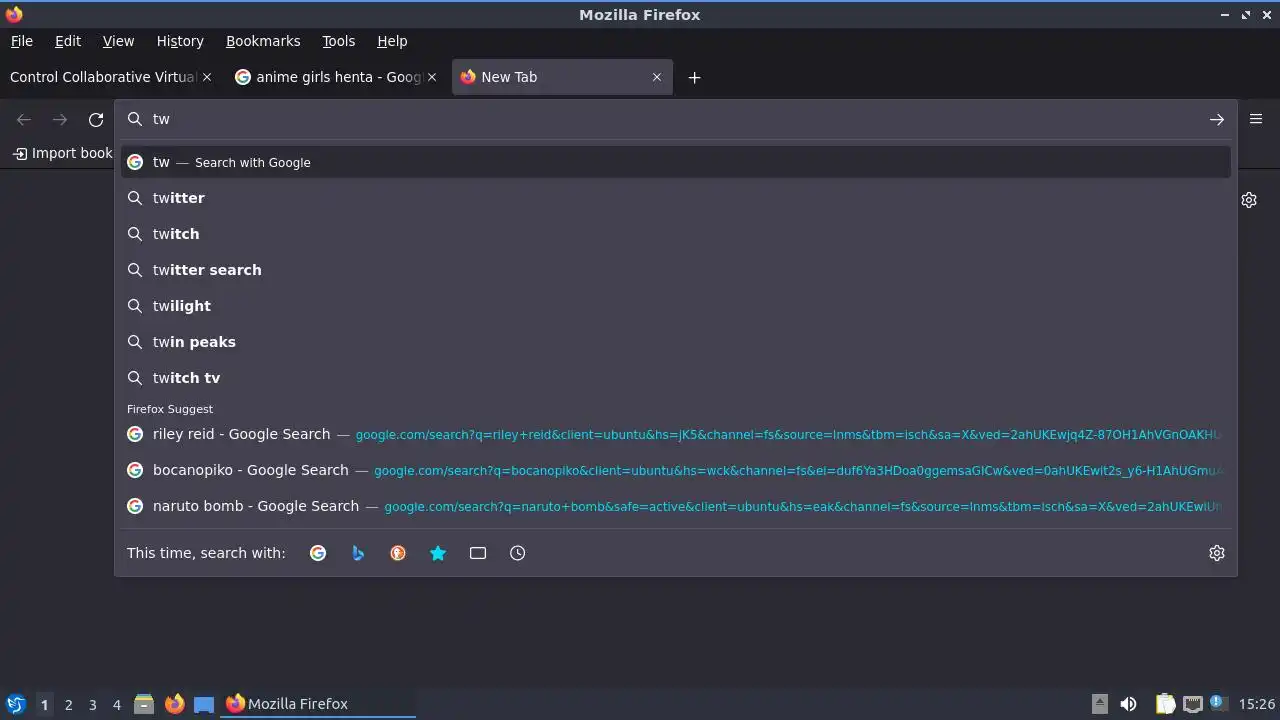The width and height of the screenshot is (1280, 720).
Task: Open the network connection tray icon
Action: click(x=1193, y=704)
